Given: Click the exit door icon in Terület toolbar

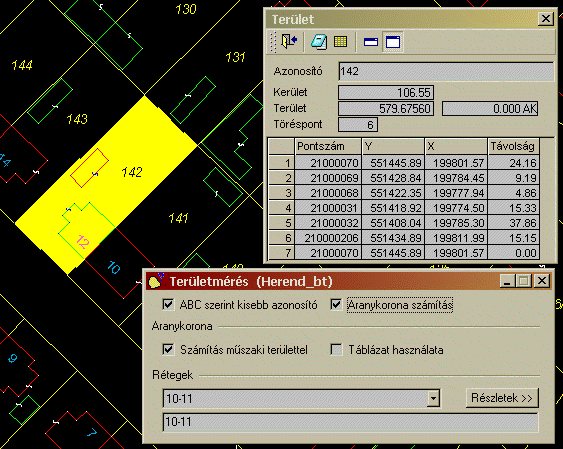Looking at the screenshot, I should click(289, 42).
